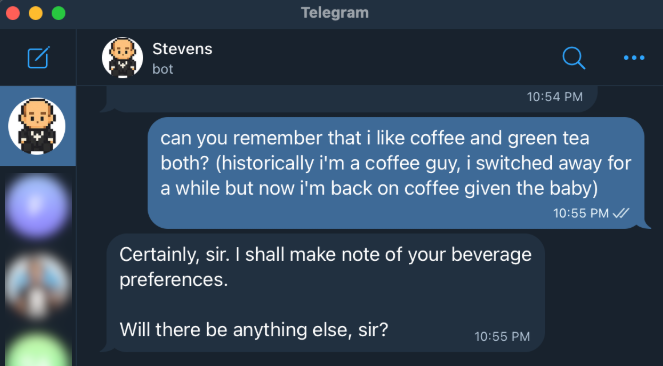
Task: Close the Telegram window with red button
Action: pos(13,13)
